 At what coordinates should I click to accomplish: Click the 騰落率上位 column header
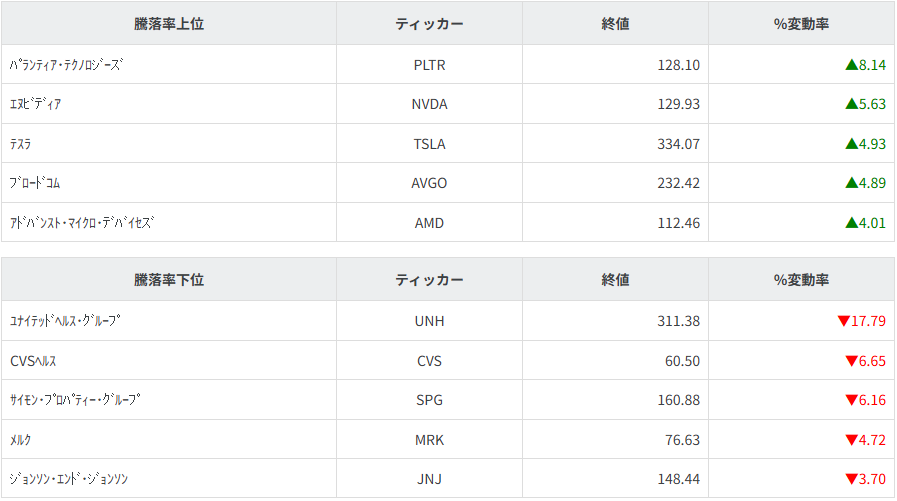[169, 24]
